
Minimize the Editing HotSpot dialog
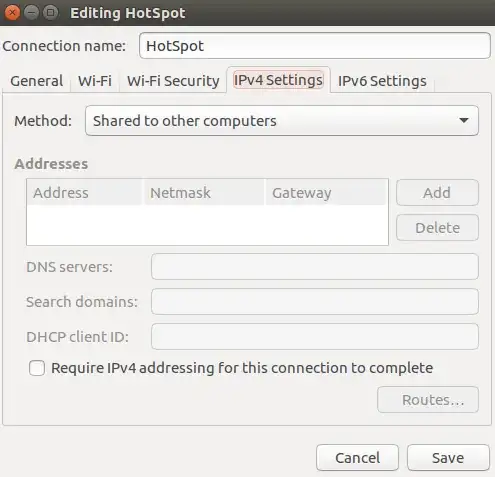coord(31,13)
